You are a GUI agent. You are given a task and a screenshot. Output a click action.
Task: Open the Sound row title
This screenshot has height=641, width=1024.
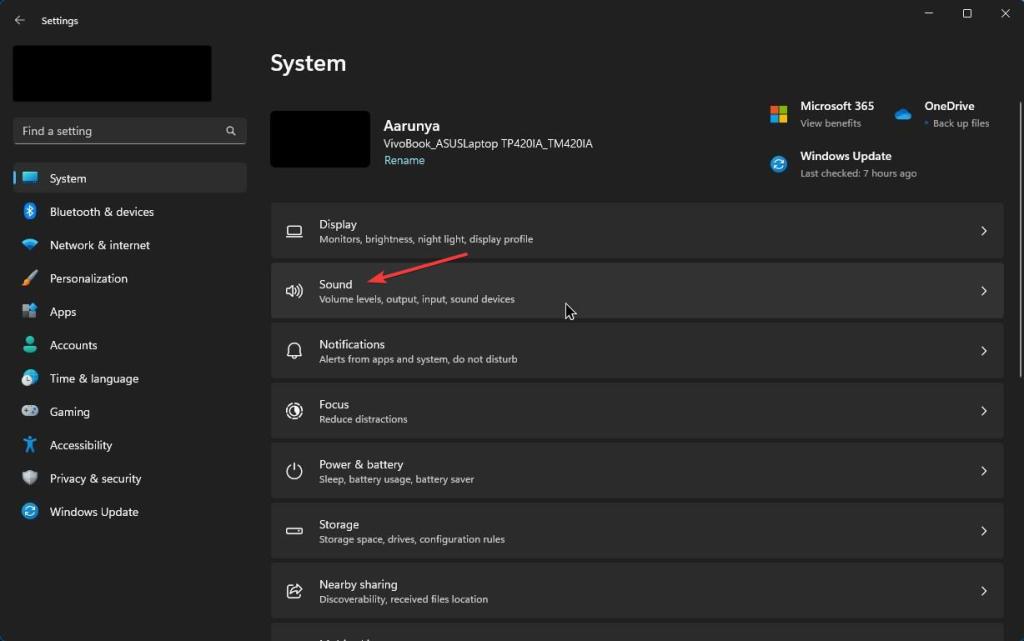tap(336, 284)
